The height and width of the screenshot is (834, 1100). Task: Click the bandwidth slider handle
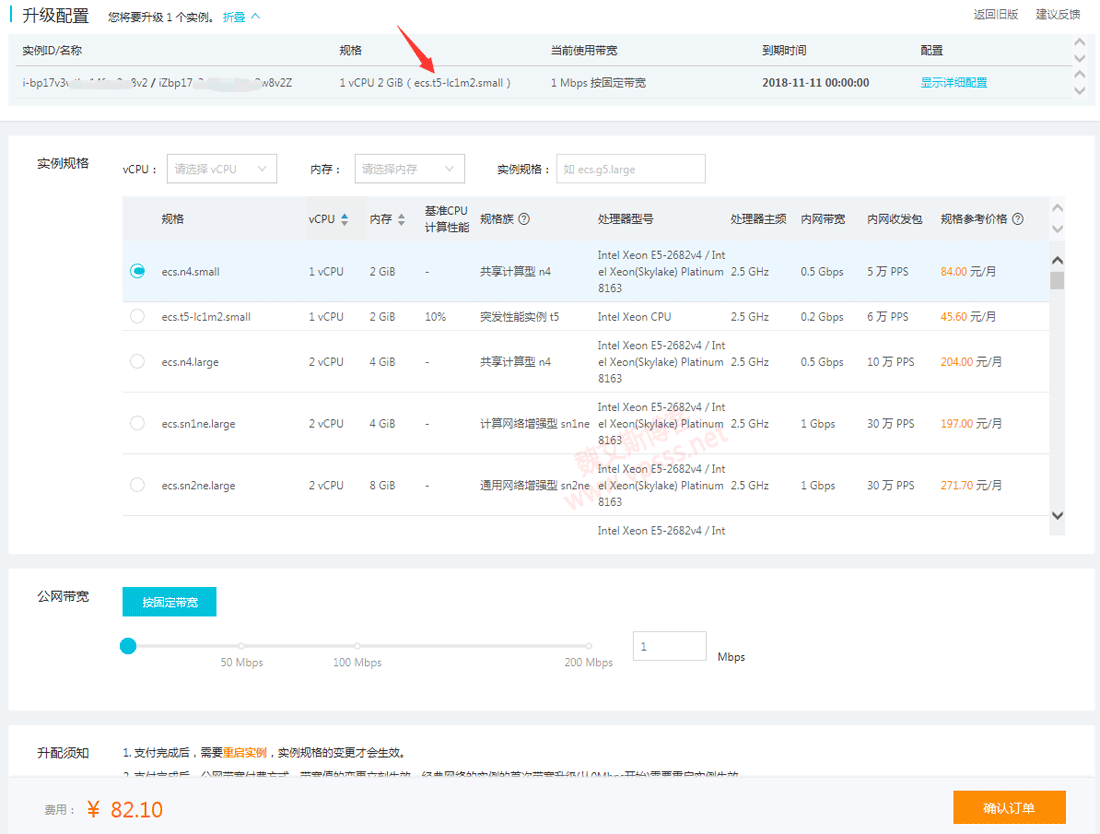tap(128, 646)
